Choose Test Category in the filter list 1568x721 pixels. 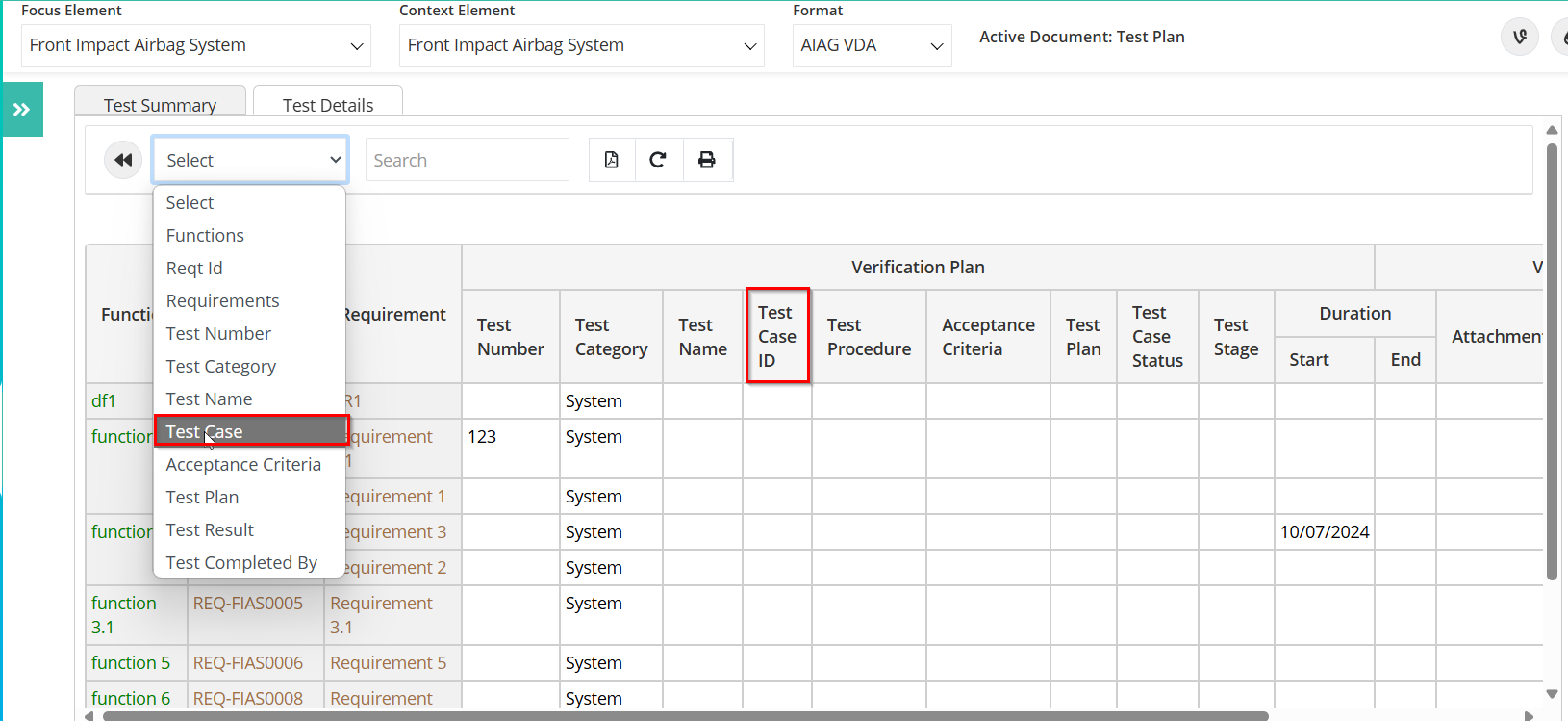249,367
